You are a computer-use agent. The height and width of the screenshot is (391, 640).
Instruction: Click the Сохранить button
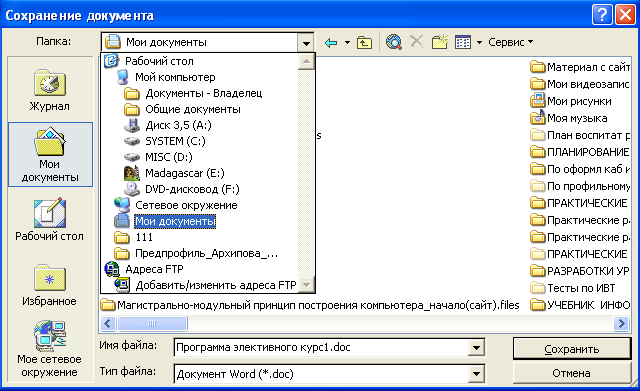point(571,349)
